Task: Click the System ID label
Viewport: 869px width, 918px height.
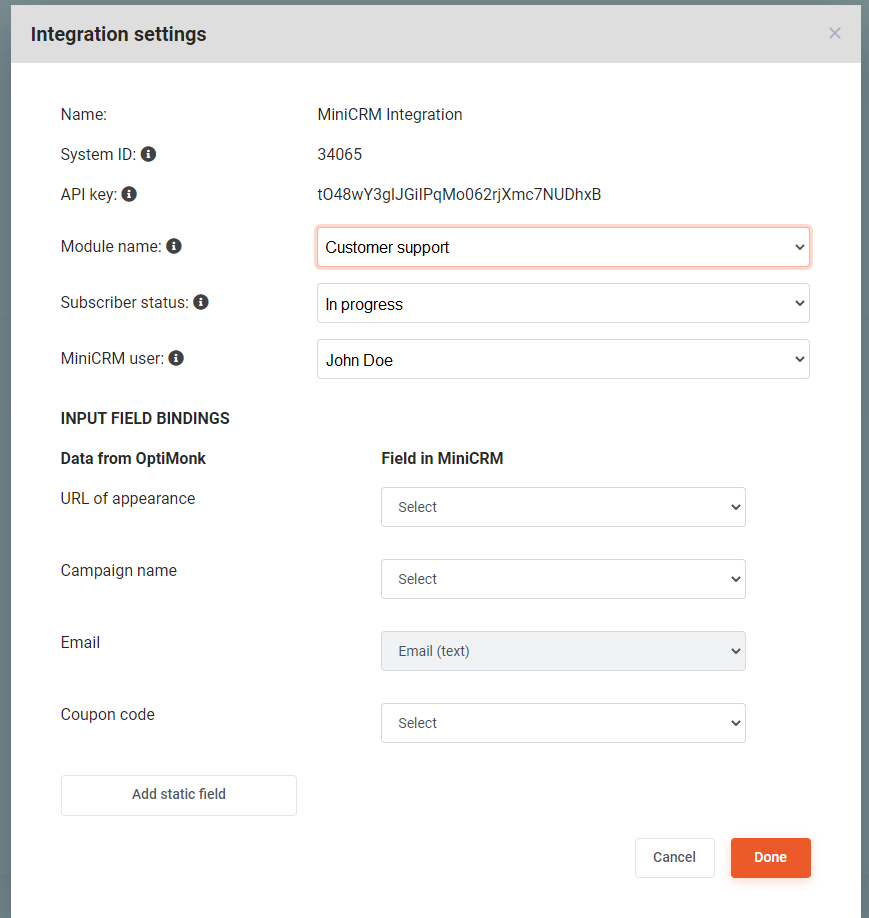Action: point(98,155)
